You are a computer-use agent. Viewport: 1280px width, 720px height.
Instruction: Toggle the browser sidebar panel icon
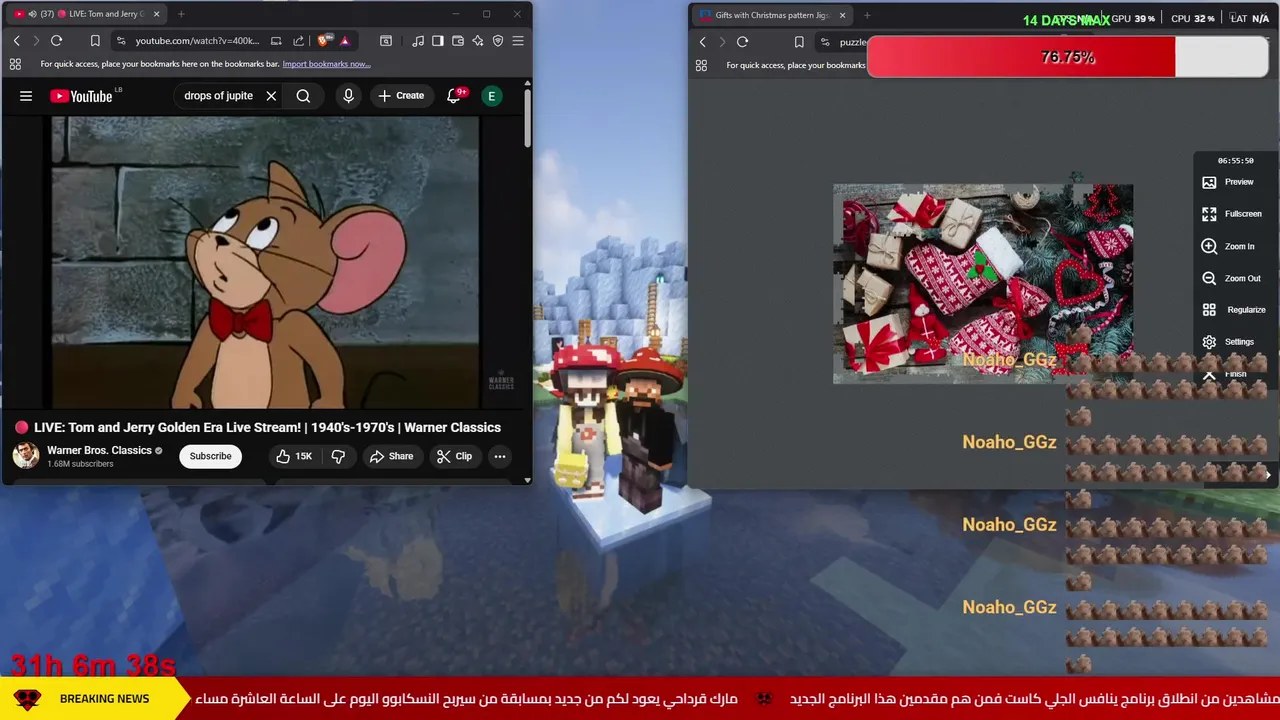(x=438, y=41)
